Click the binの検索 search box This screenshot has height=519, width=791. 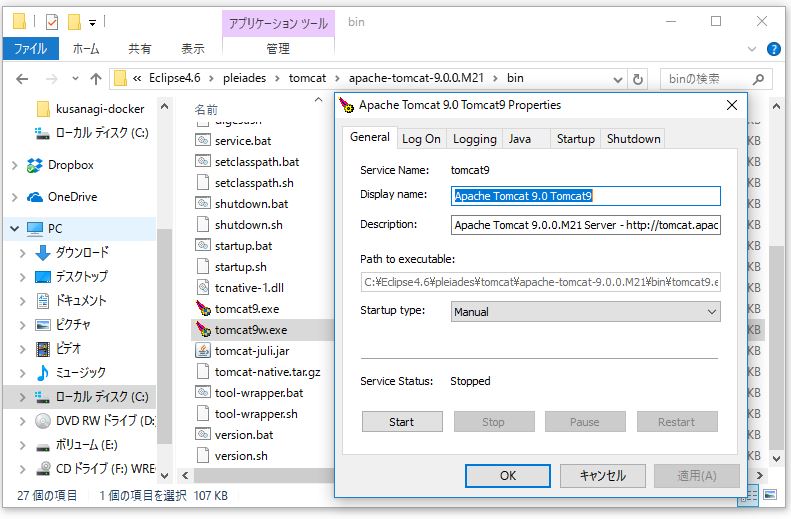pyautogui.click(x=716, y=79)
